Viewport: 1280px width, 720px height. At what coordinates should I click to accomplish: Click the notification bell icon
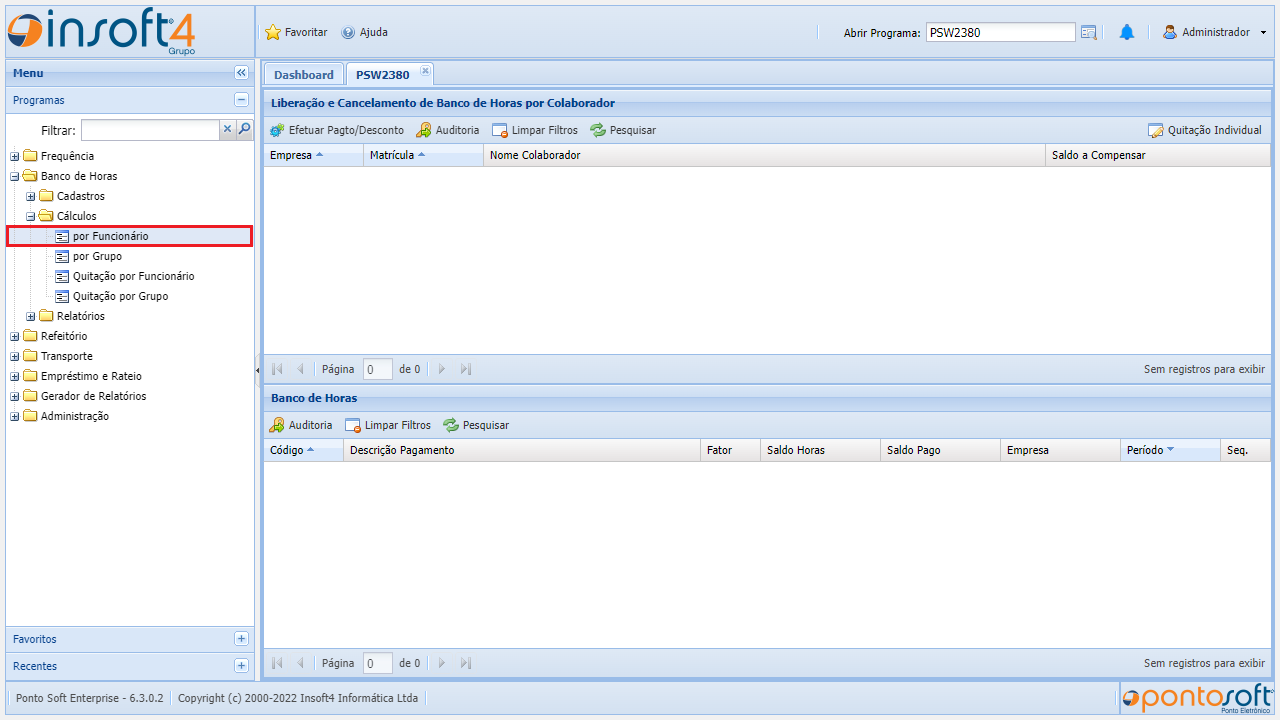1127,32
